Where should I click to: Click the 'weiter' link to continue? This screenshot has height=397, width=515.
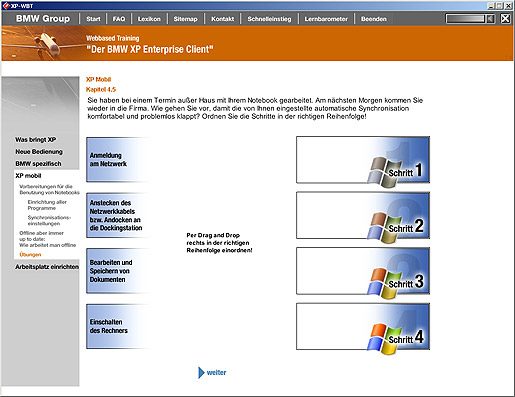[x=216, y=373]
